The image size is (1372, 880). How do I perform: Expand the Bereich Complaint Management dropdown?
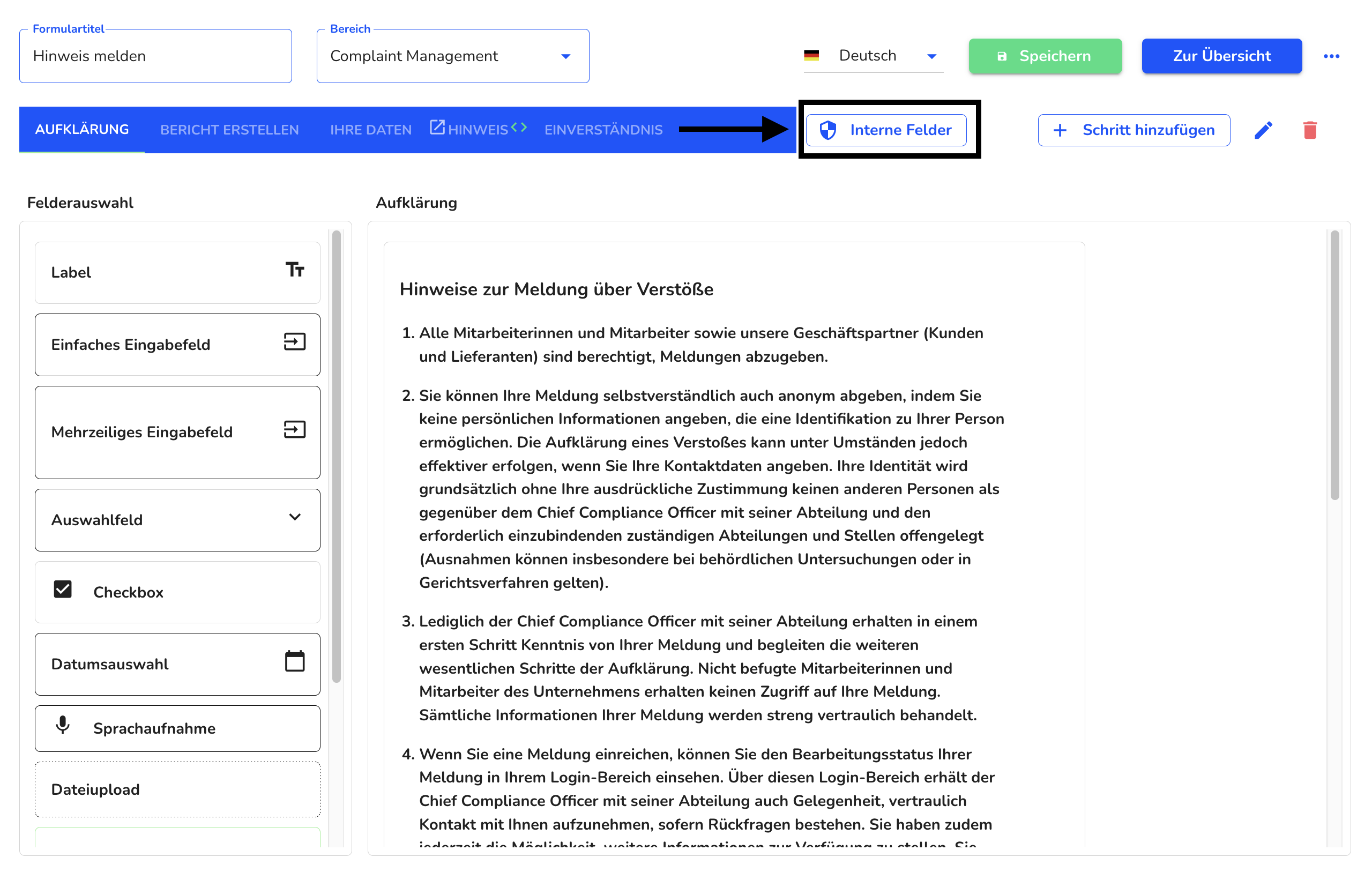click(x=452, y=56)
